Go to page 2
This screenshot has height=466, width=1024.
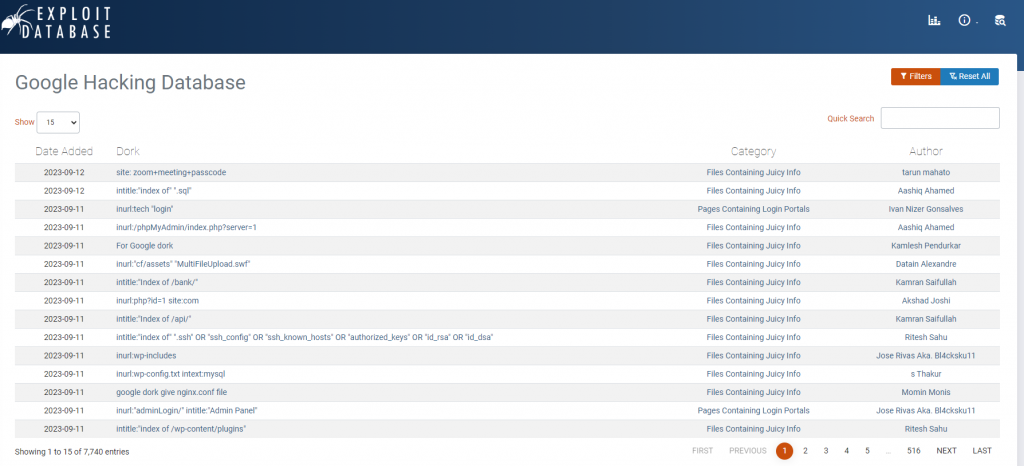click(805, 450)
